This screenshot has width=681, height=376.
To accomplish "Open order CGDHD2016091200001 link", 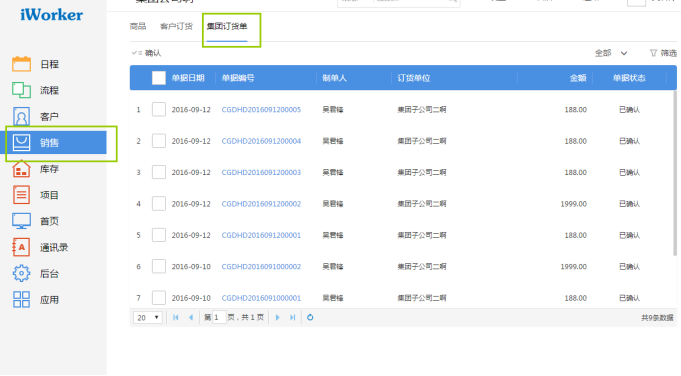I will (x=261, y=235).
